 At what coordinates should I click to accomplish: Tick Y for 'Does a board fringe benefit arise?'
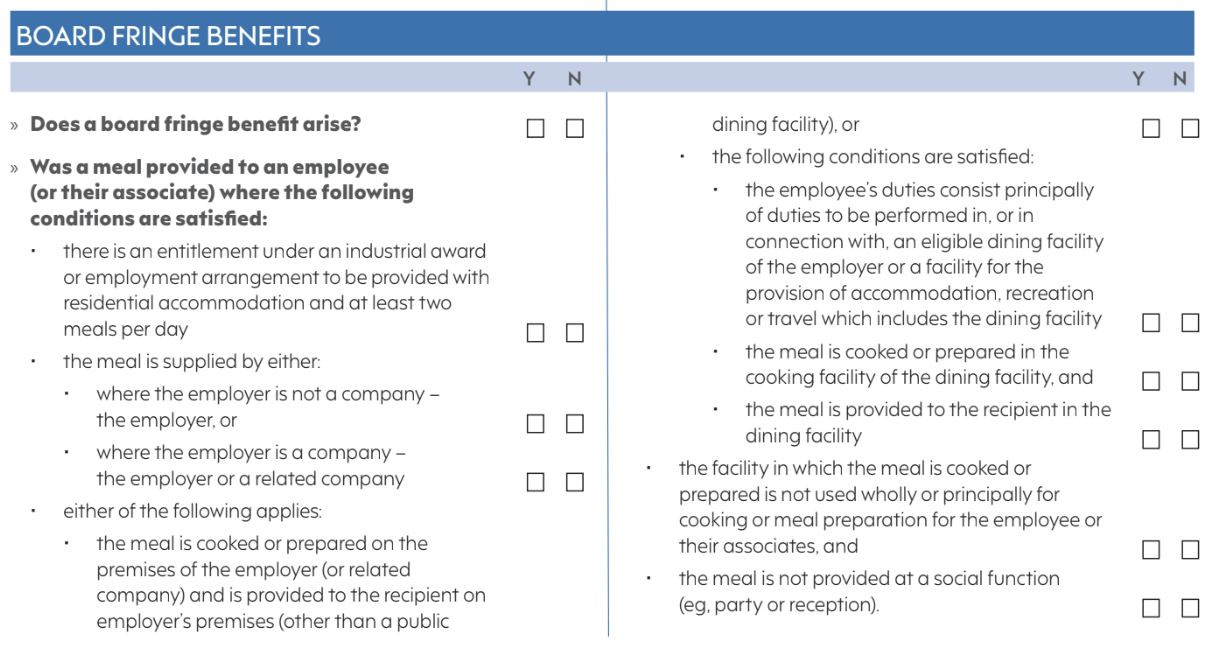pyautogui.click(x=536, y=129)
